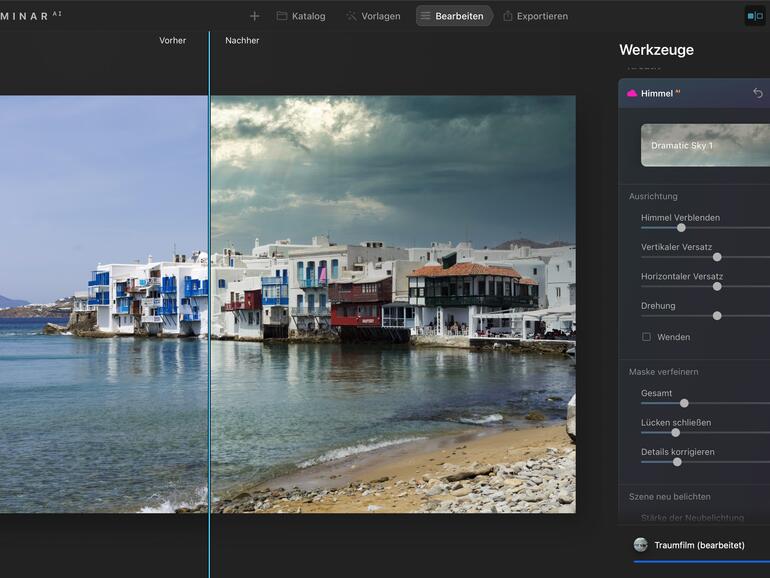Click the plus icon to add photos
Screen dimensions: 770x578
click(254, 16)
